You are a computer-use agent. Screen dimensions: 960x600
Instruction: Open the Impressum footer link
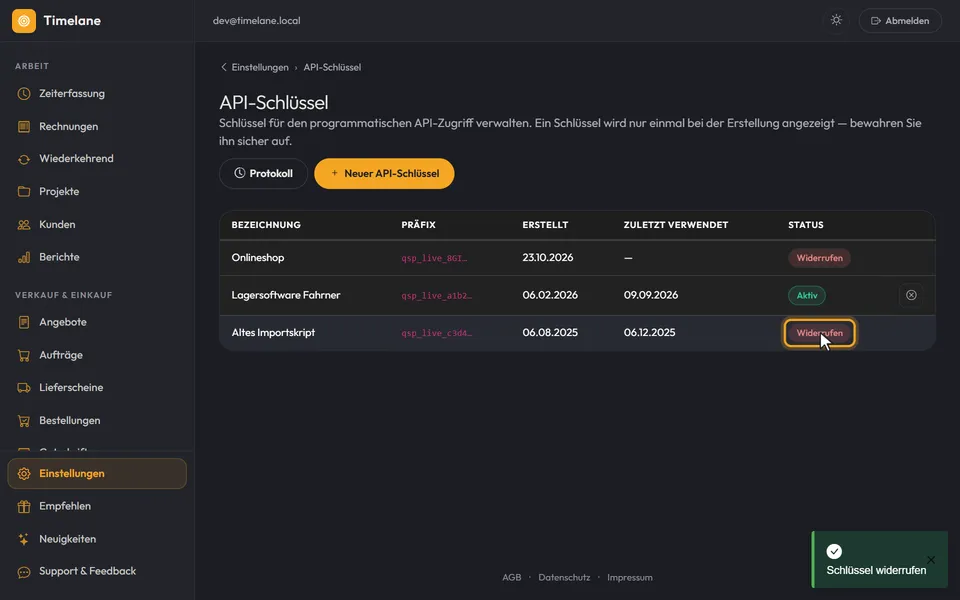(629, 577)
